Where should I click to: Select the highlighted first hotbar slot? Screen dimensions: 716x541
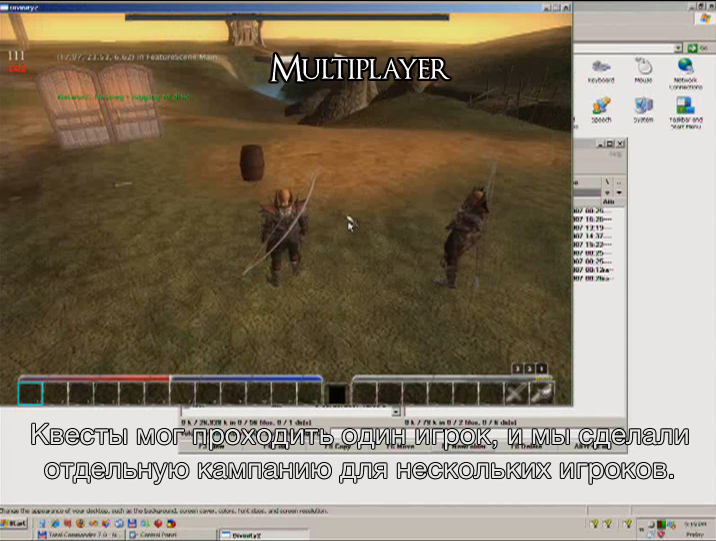tap(31, 394)
